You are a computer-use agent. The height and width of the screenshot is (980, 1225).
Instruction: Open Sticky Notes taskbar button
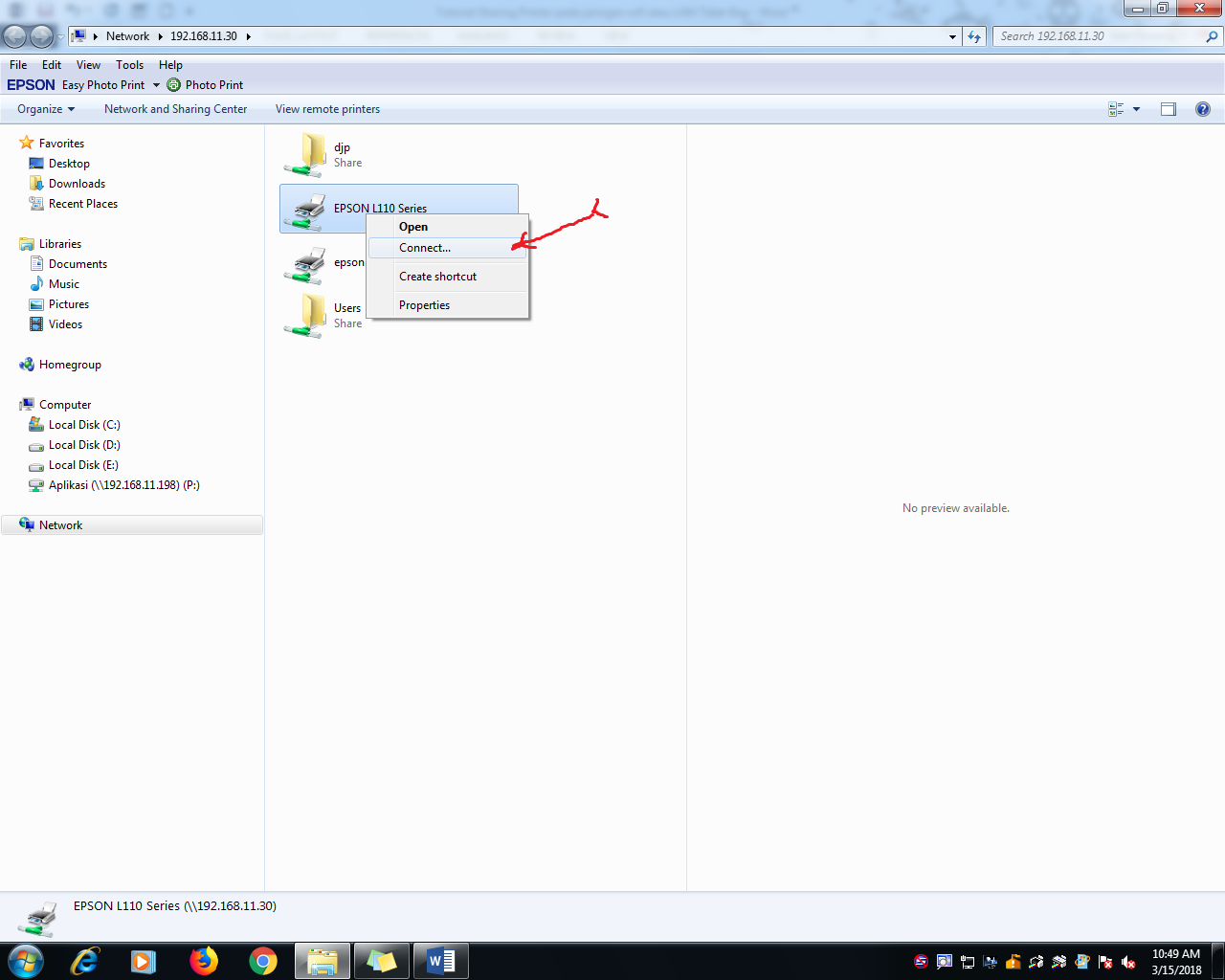[x=381, y=961]
